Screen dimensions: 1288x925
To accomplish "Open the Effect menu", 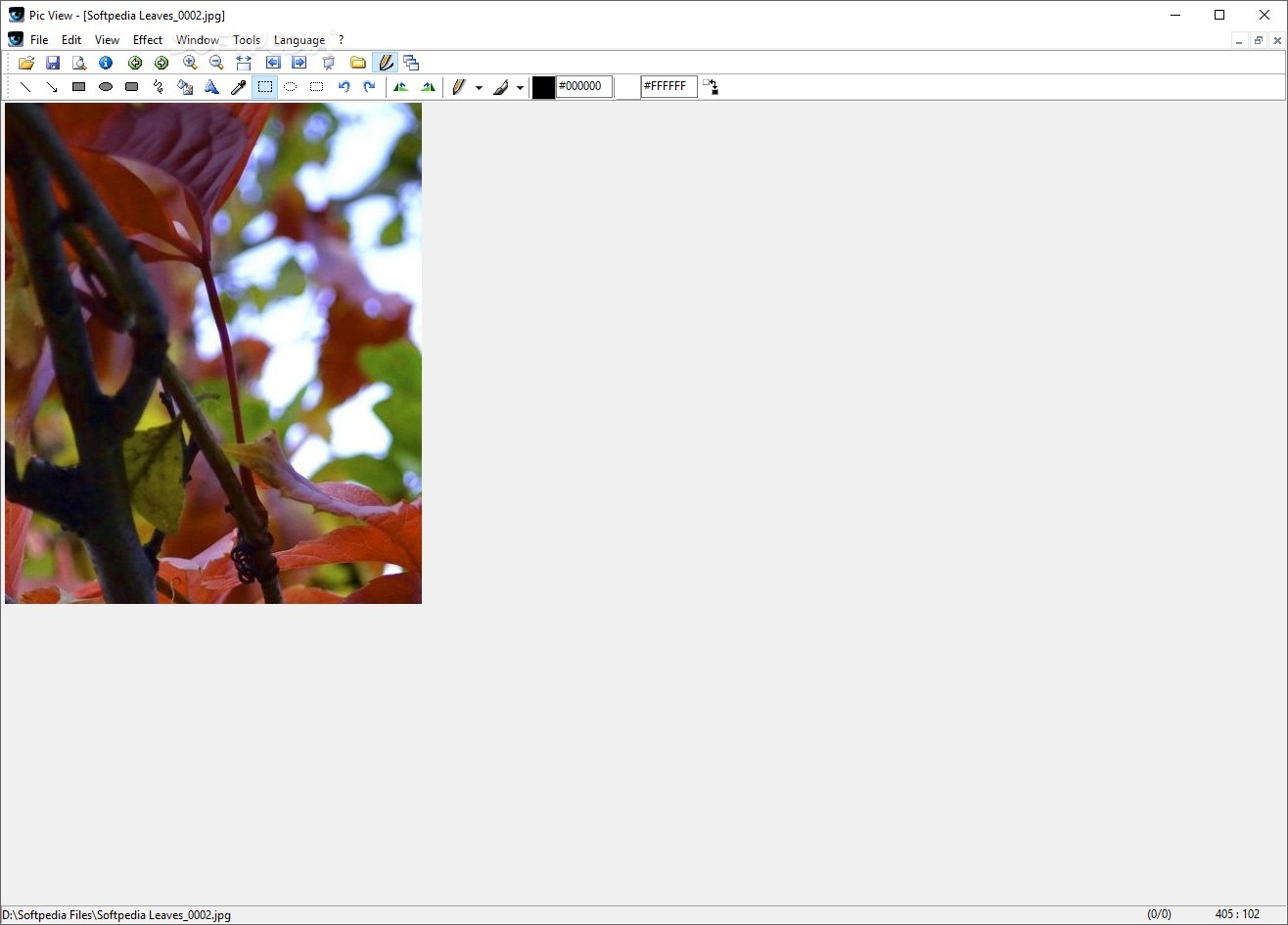I will point(148,40).
